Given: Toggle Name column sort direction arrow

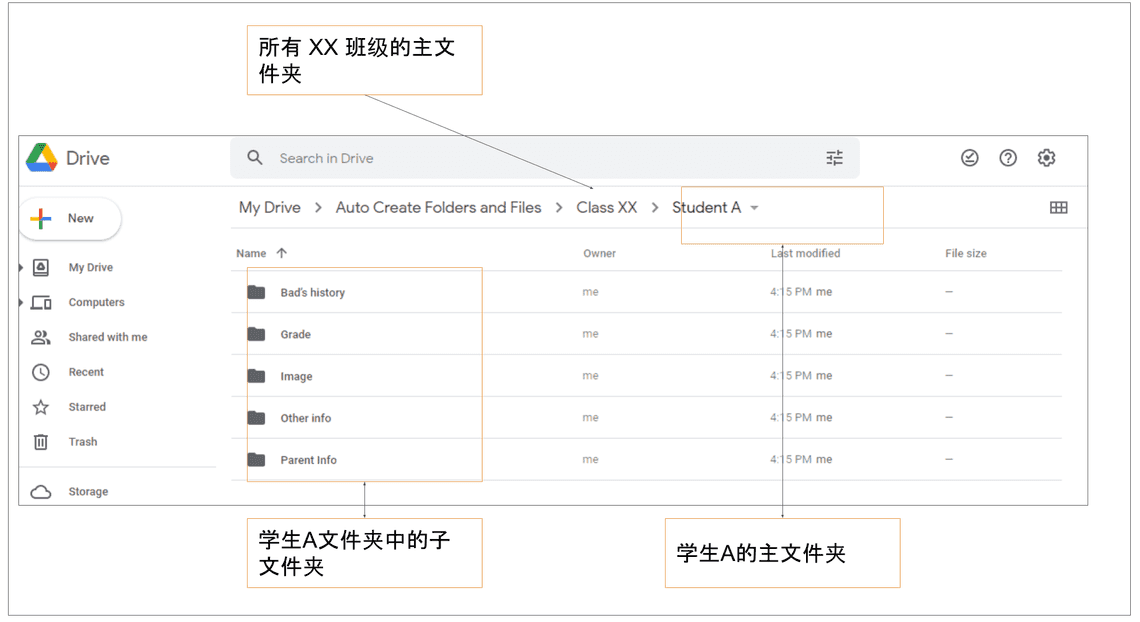Looking at the screenshot, I should tap(281, 254).
